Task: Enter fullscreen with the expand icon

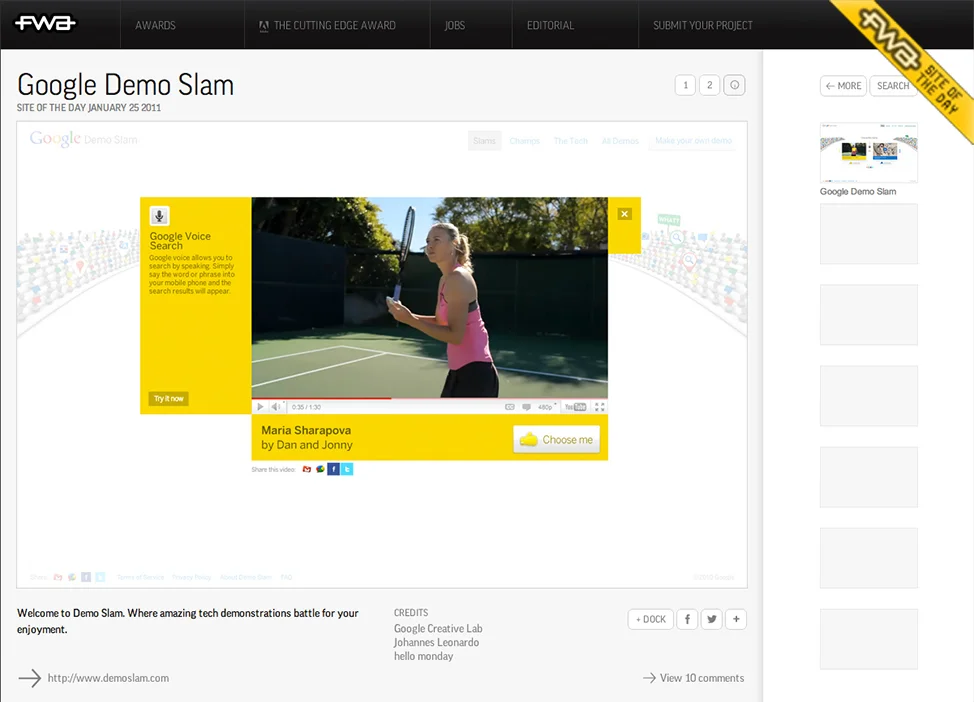Action: (599, 407)
